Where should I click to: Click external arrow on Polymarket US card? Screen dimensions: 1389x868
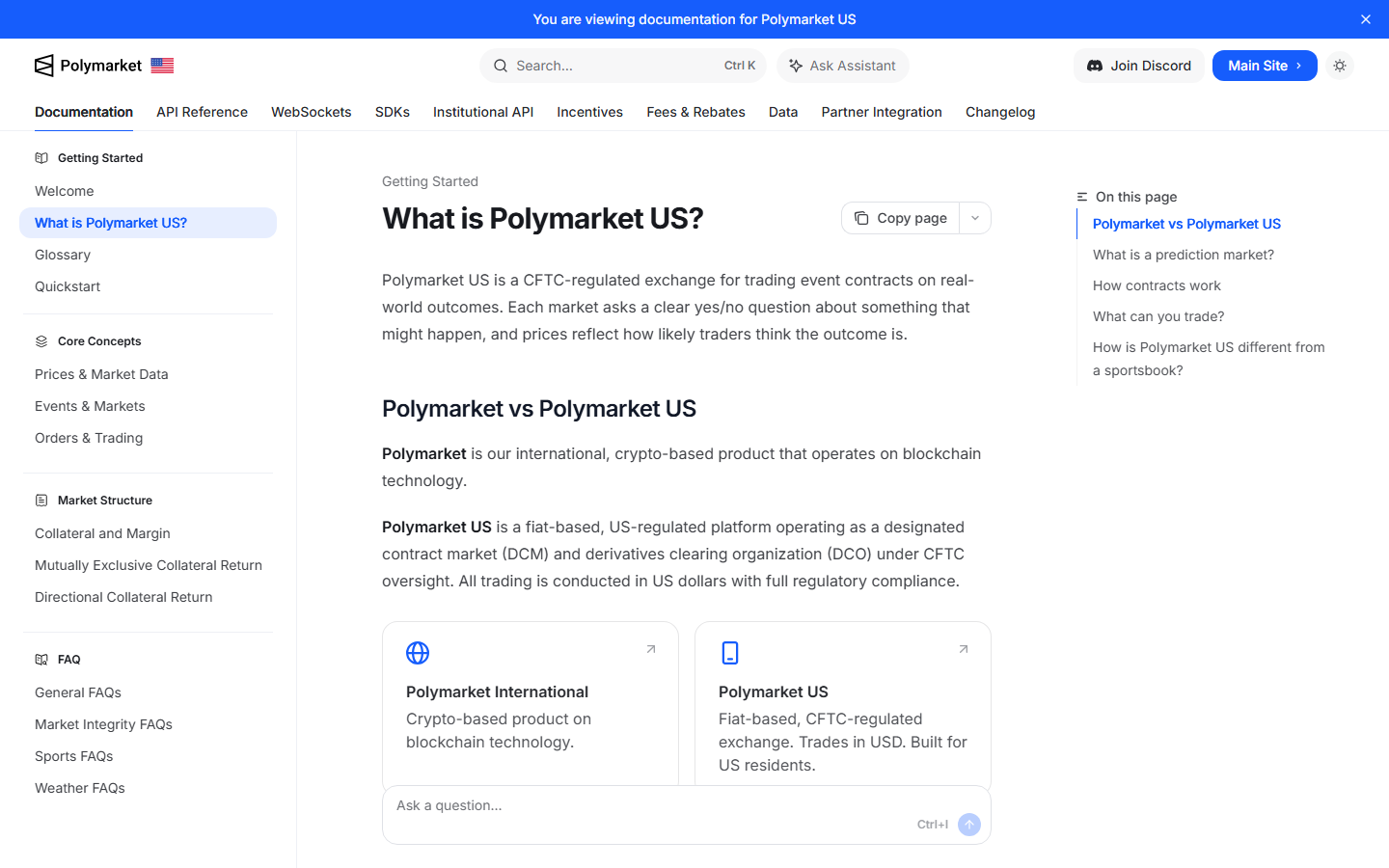pos(964,649)
